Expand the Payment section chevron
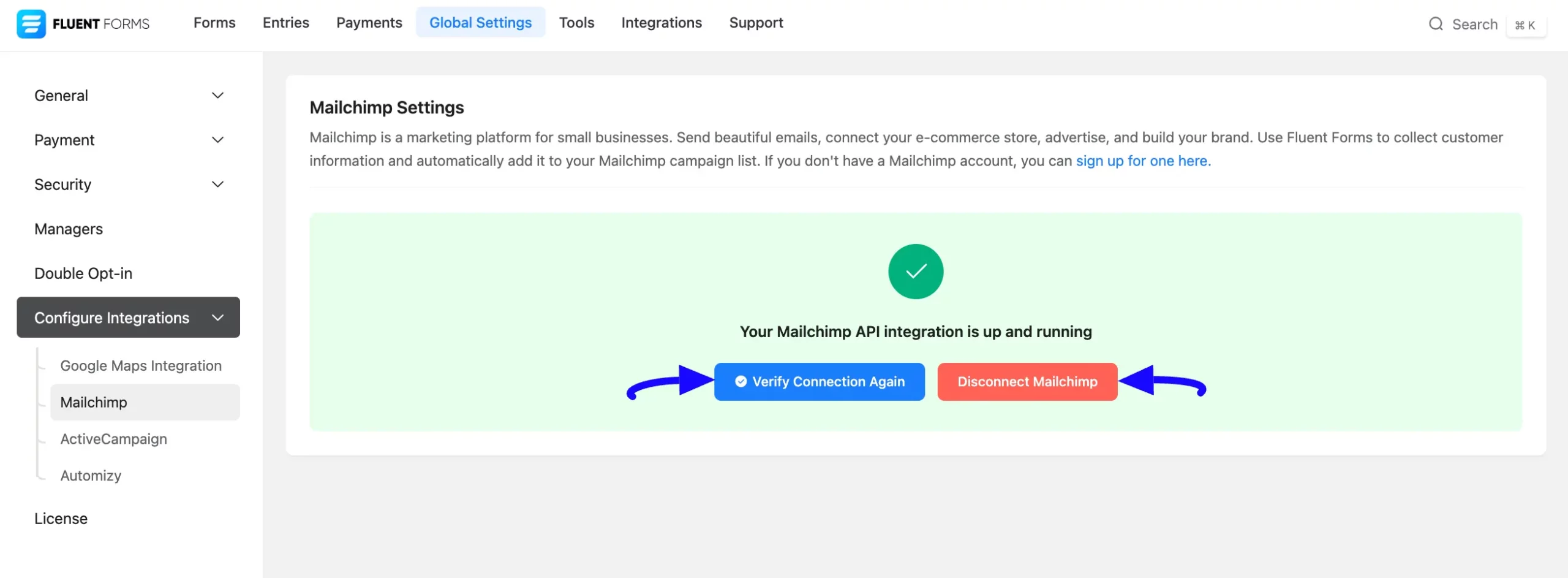Screen dimensions: 1568x578 coord(217,140)
